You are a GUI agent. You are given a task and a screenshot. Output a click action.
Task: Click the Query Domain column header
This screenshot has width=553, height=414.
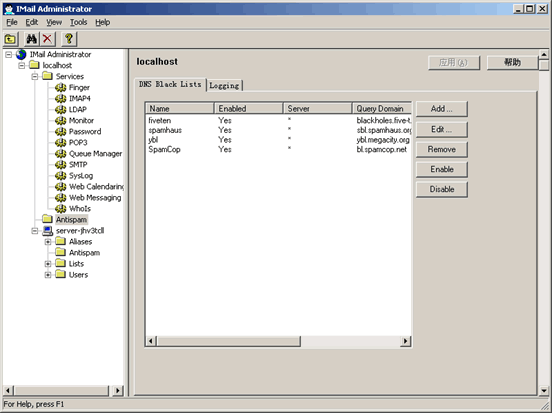point(382,108)
